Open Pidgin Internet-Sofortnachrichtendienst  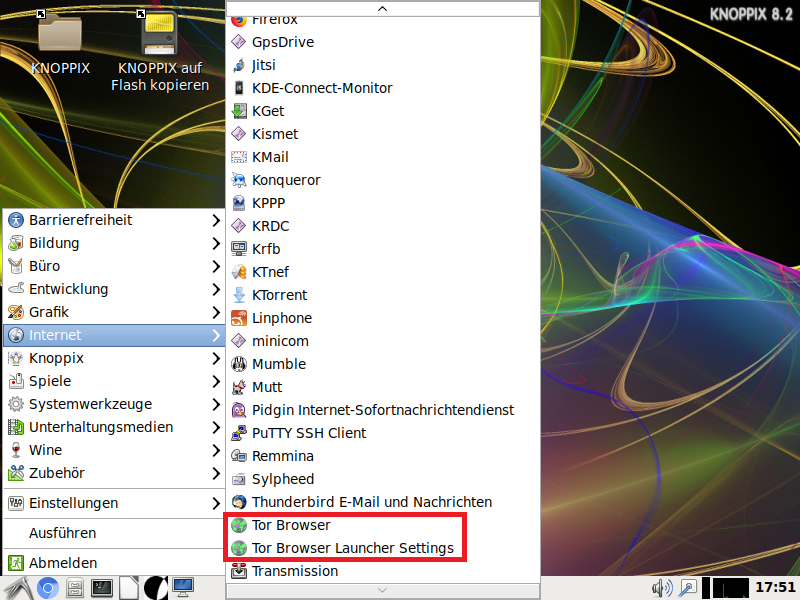point(383,410)
